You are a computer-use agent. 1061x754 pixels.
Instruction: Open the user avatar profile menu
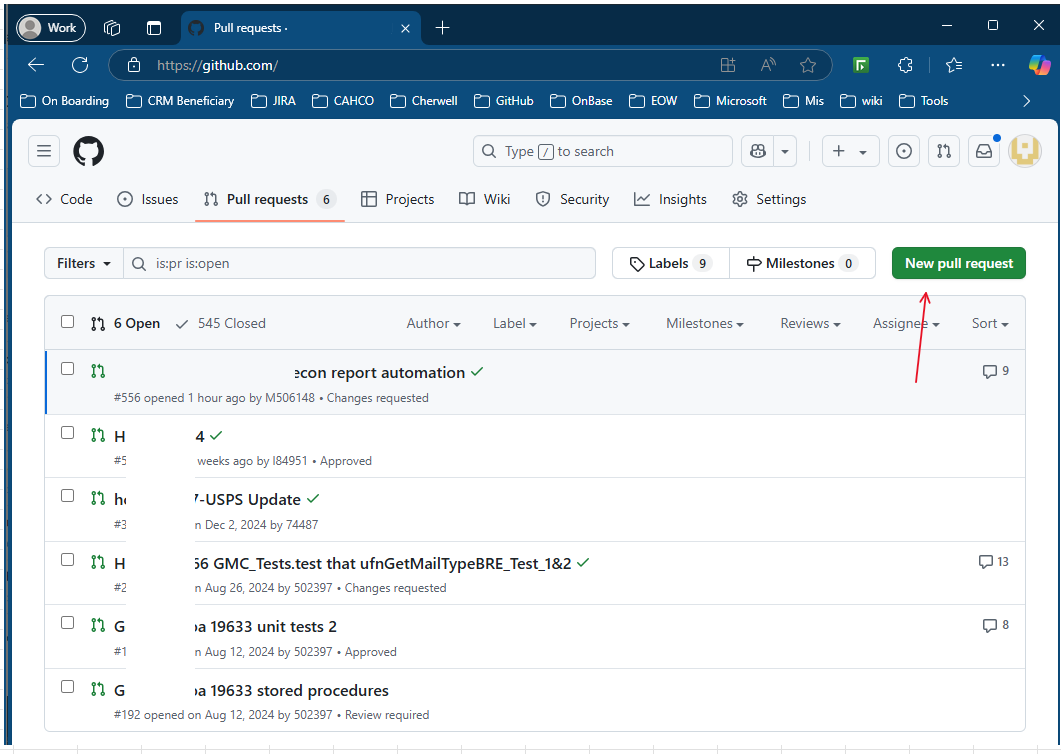point(1025,151)
